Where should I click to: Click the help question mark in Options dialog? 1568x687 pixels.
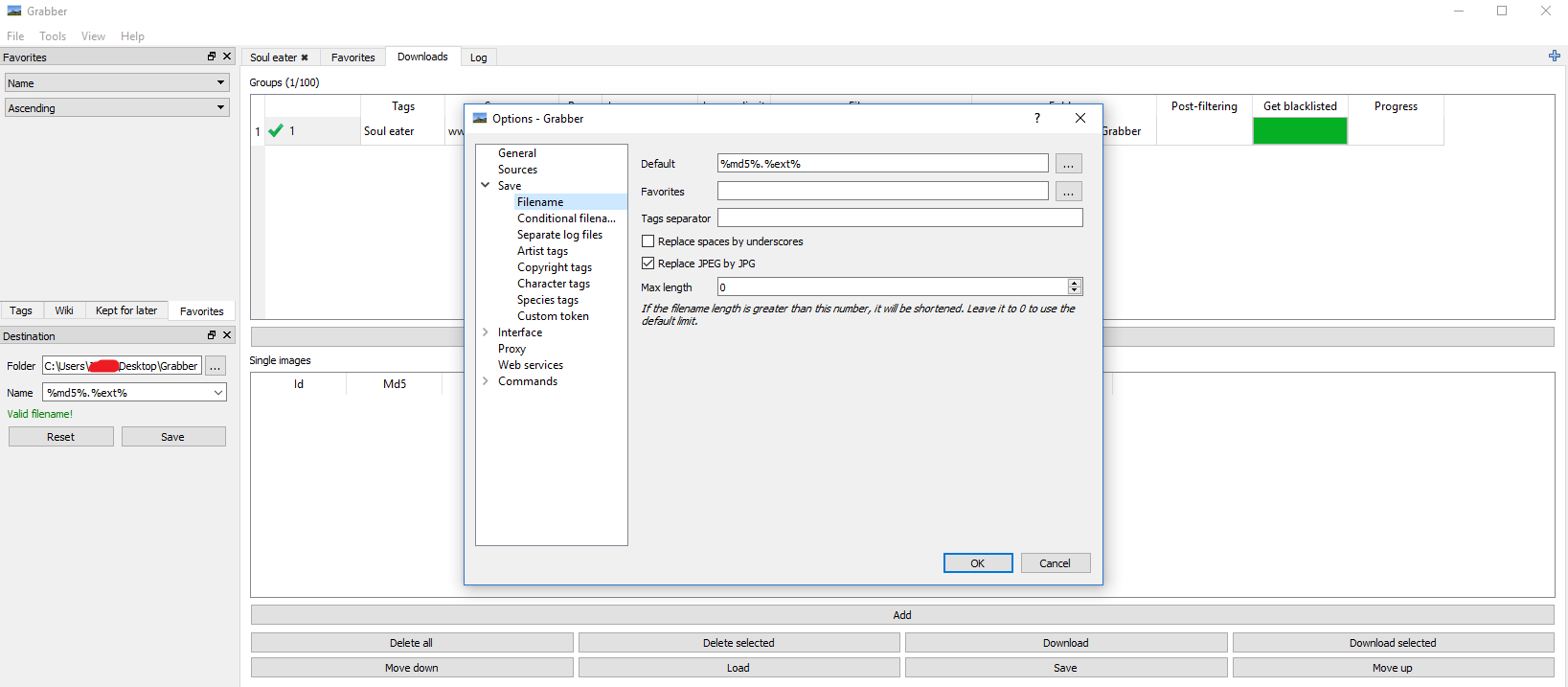tap(1036, 118)
